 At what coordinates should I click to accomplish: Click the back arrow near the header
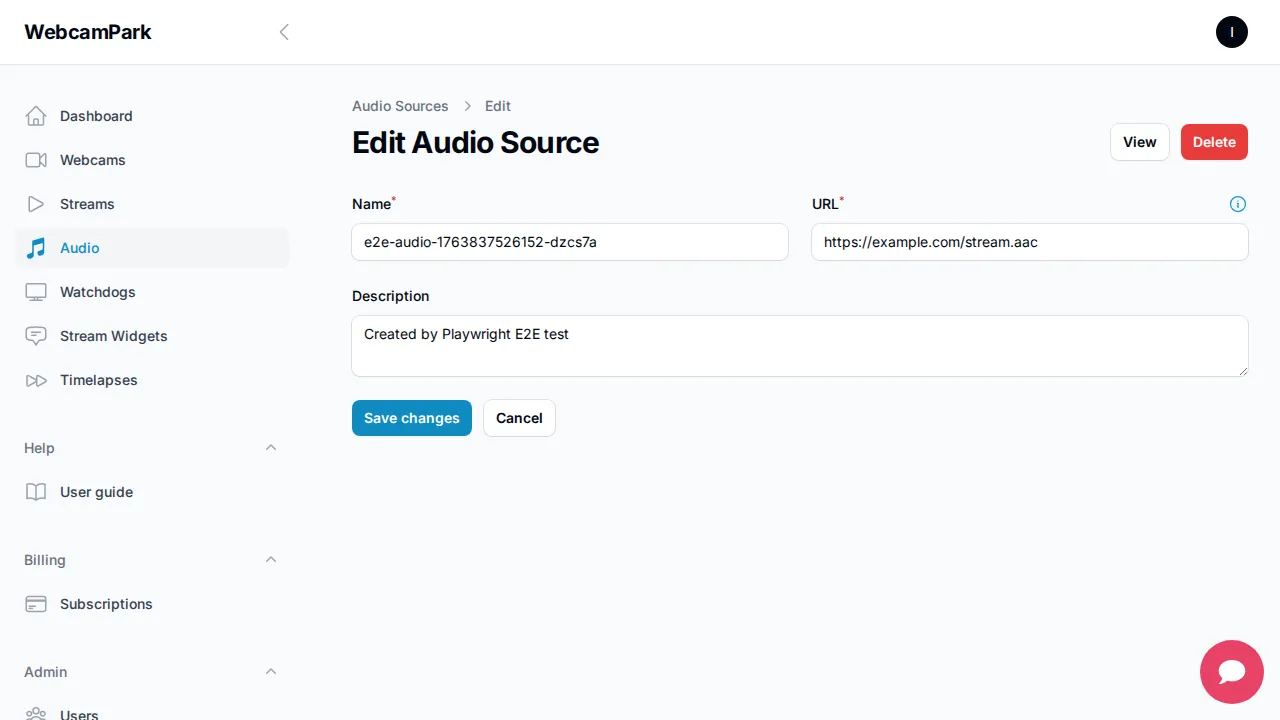click(284, 32)
